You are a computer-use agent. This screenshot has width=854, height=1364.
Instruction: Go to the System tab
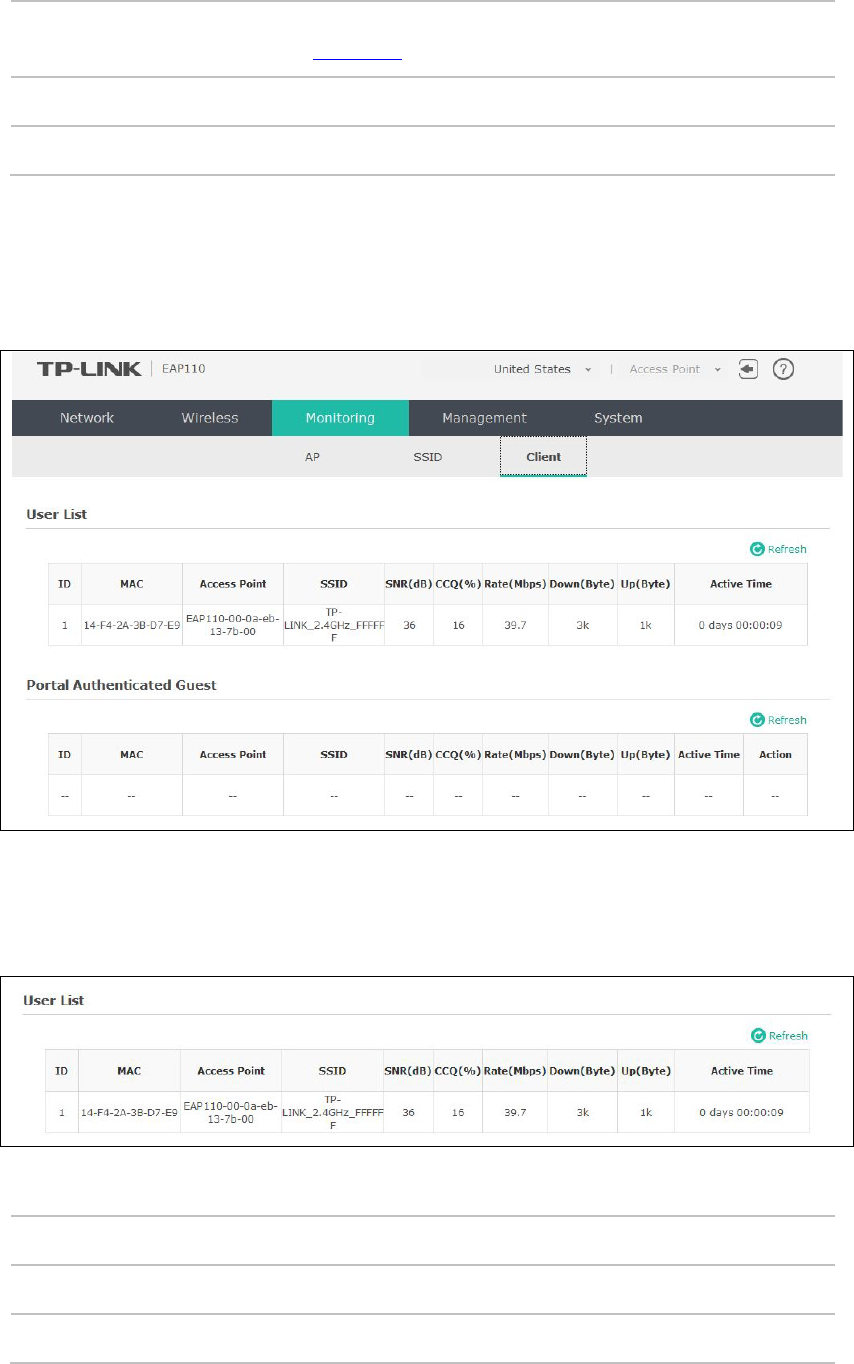pos(618,418)
